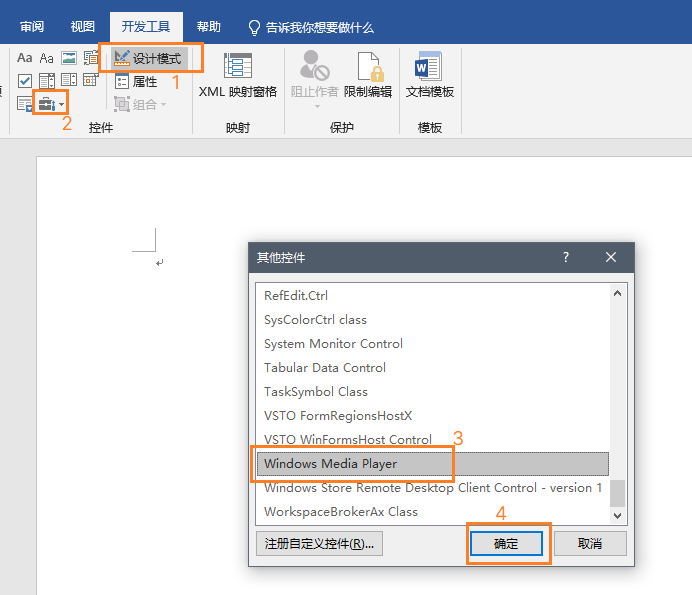This screenshot has width=692, height=595.
Task: Insert a rich text content control
Action: click(25, 58)
